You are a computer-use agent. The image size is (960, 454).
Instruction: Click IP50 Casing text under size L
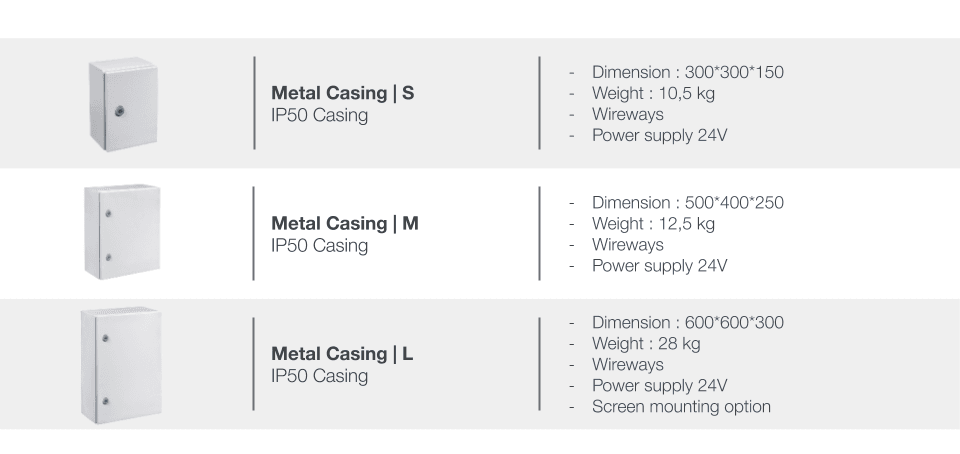pos(320,376)
